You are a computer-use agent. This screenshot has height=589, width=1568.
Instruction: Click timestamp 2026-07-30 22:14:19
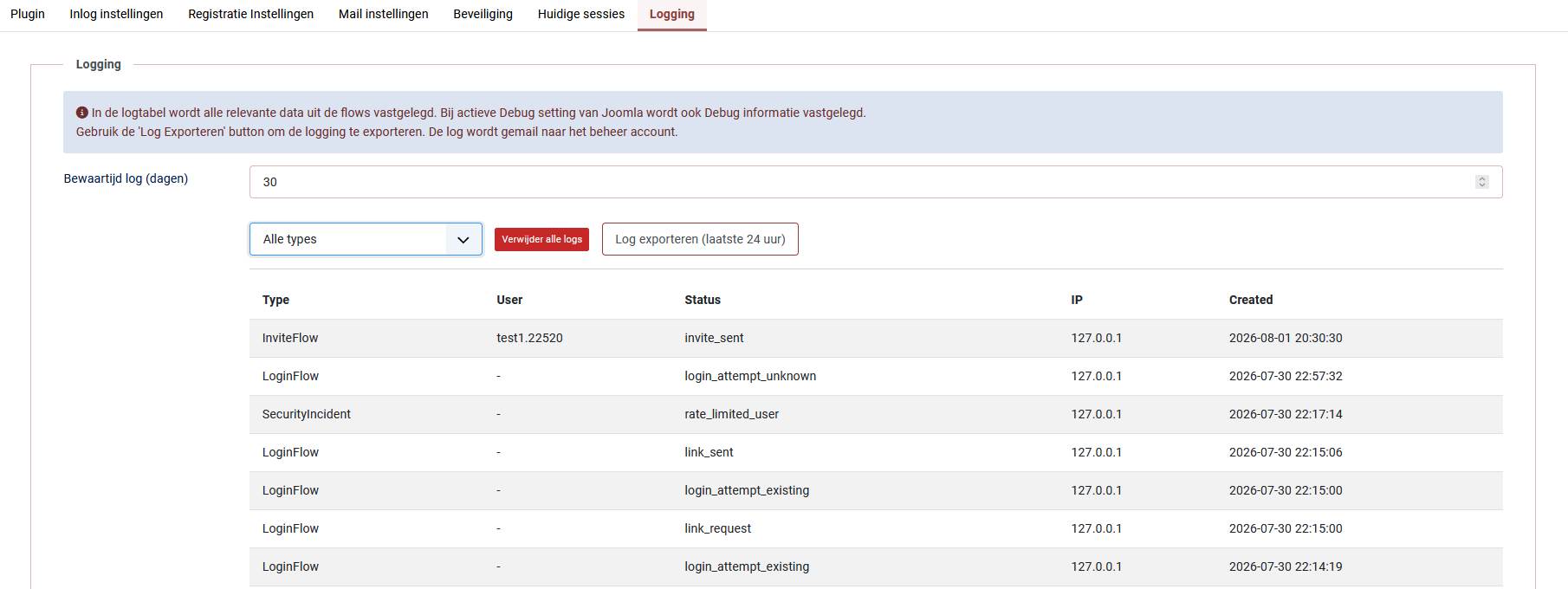pos(1286,566)
